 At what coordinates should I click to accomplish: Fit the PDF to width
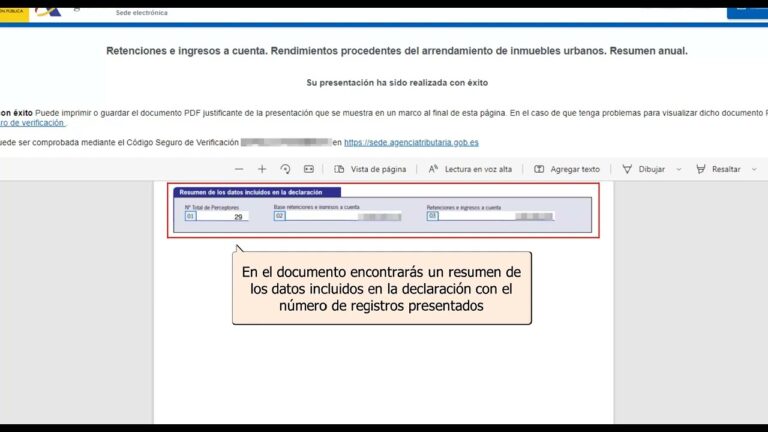point(309,169)
